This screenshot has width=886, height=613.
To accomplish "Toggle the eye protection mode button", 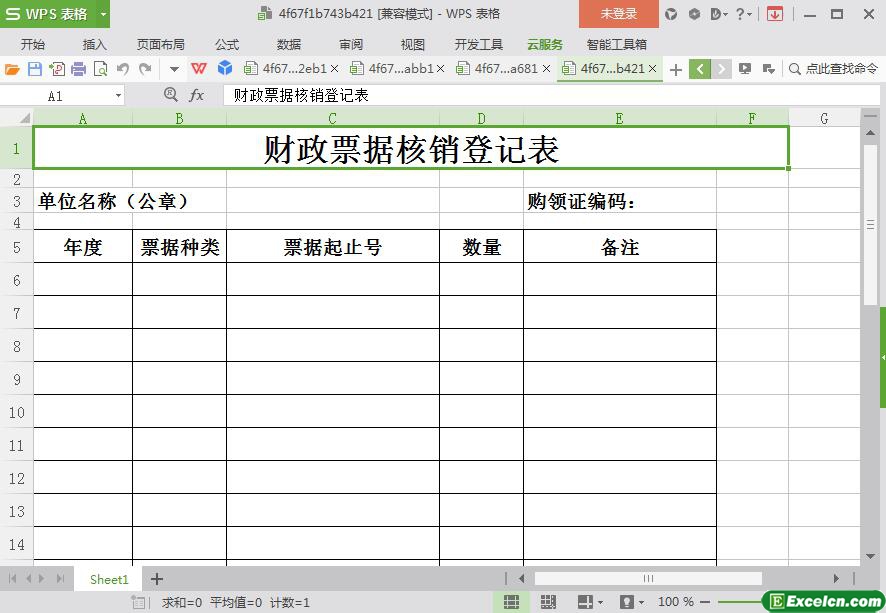I will 627,602.
